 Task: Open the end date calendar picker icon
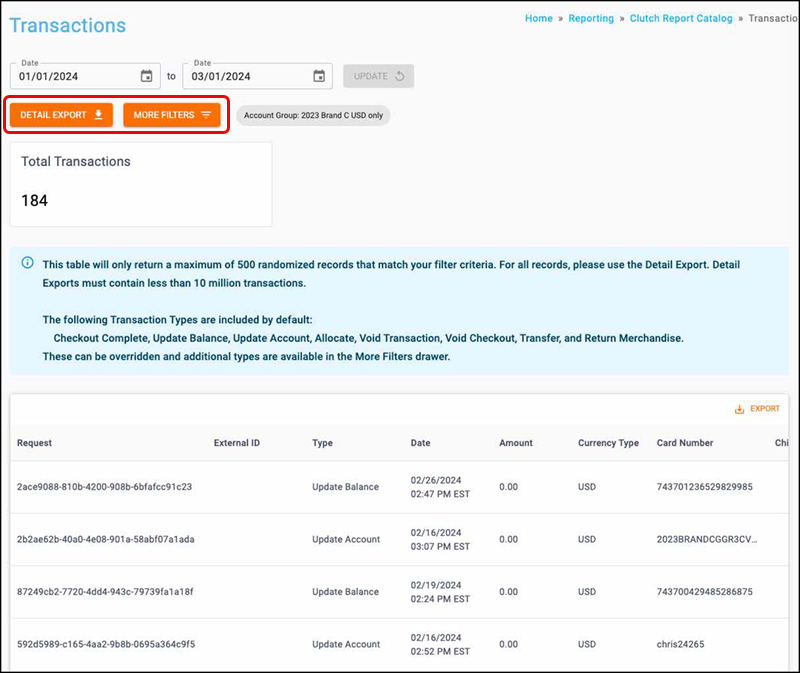coord(319,76)
